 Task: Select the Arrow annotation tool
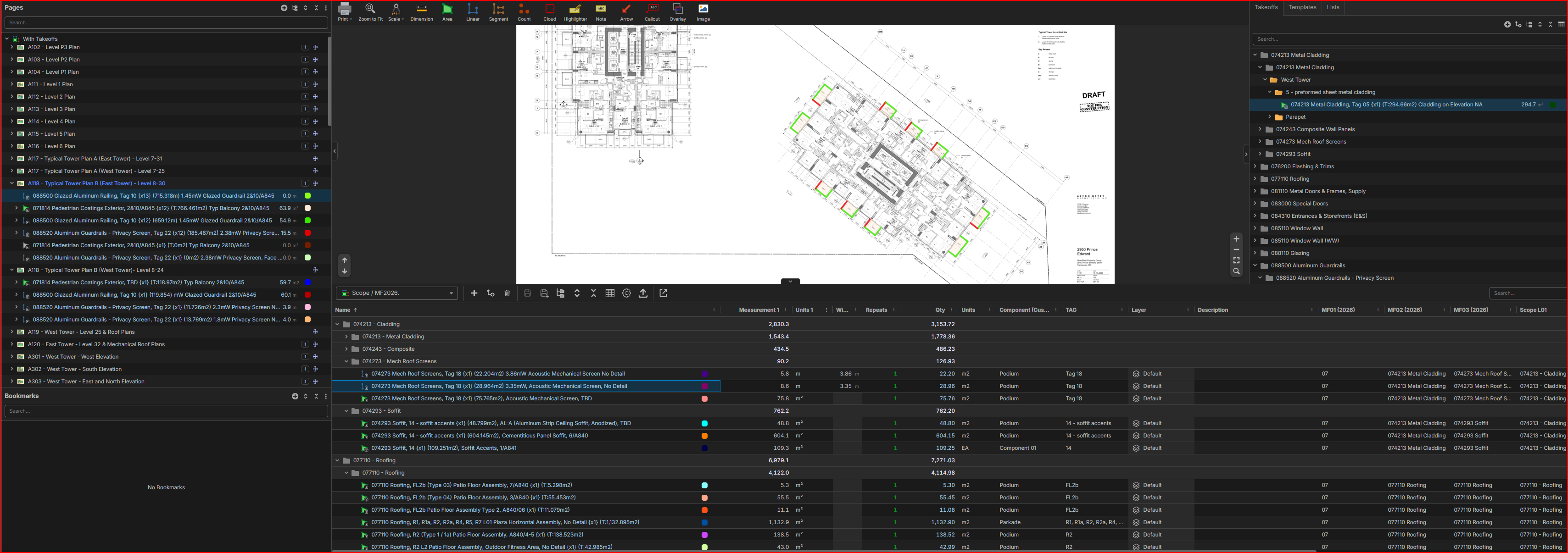click(x=626, y=12)
